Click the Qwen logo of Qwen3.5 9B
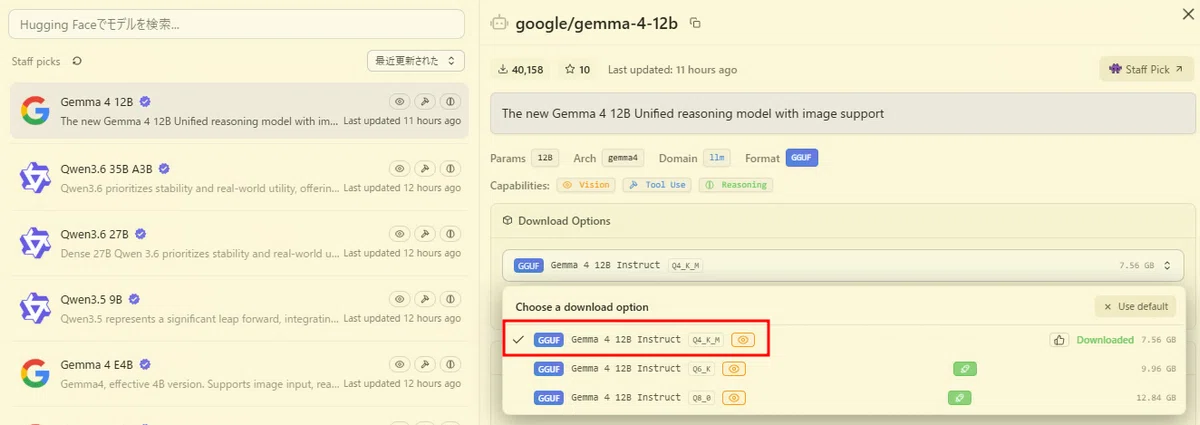 click(x=35, y=308)
